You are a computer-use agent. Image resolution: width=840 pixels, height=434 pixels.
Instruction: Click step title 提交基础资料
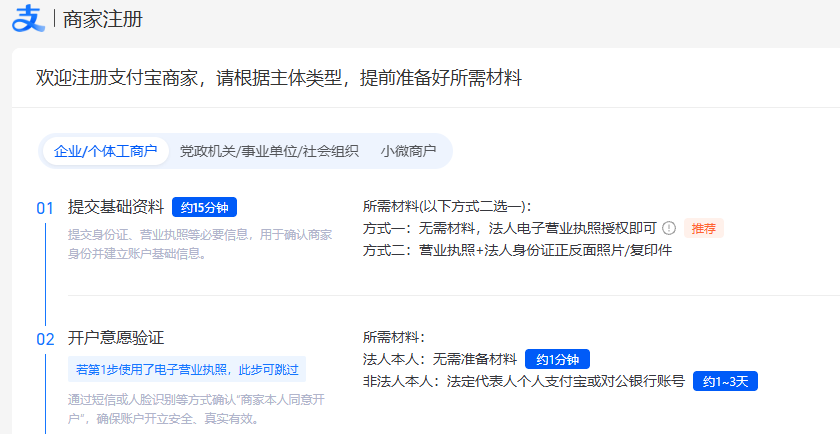click(116, 207)
